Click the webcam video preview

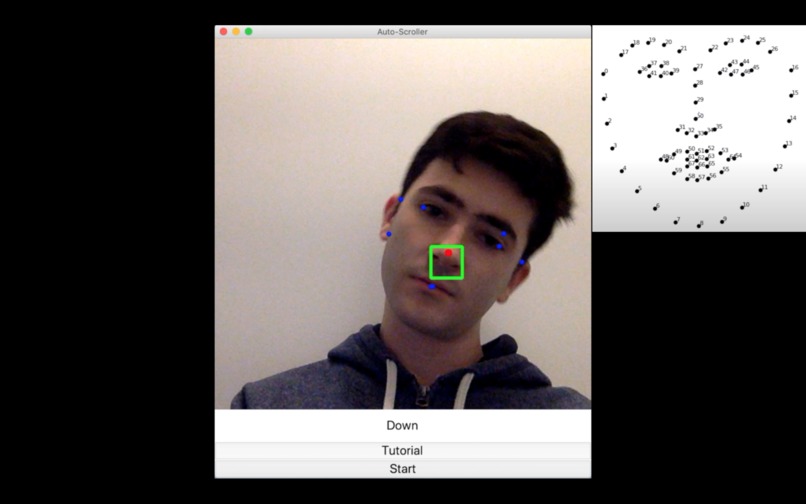(402, 224)
